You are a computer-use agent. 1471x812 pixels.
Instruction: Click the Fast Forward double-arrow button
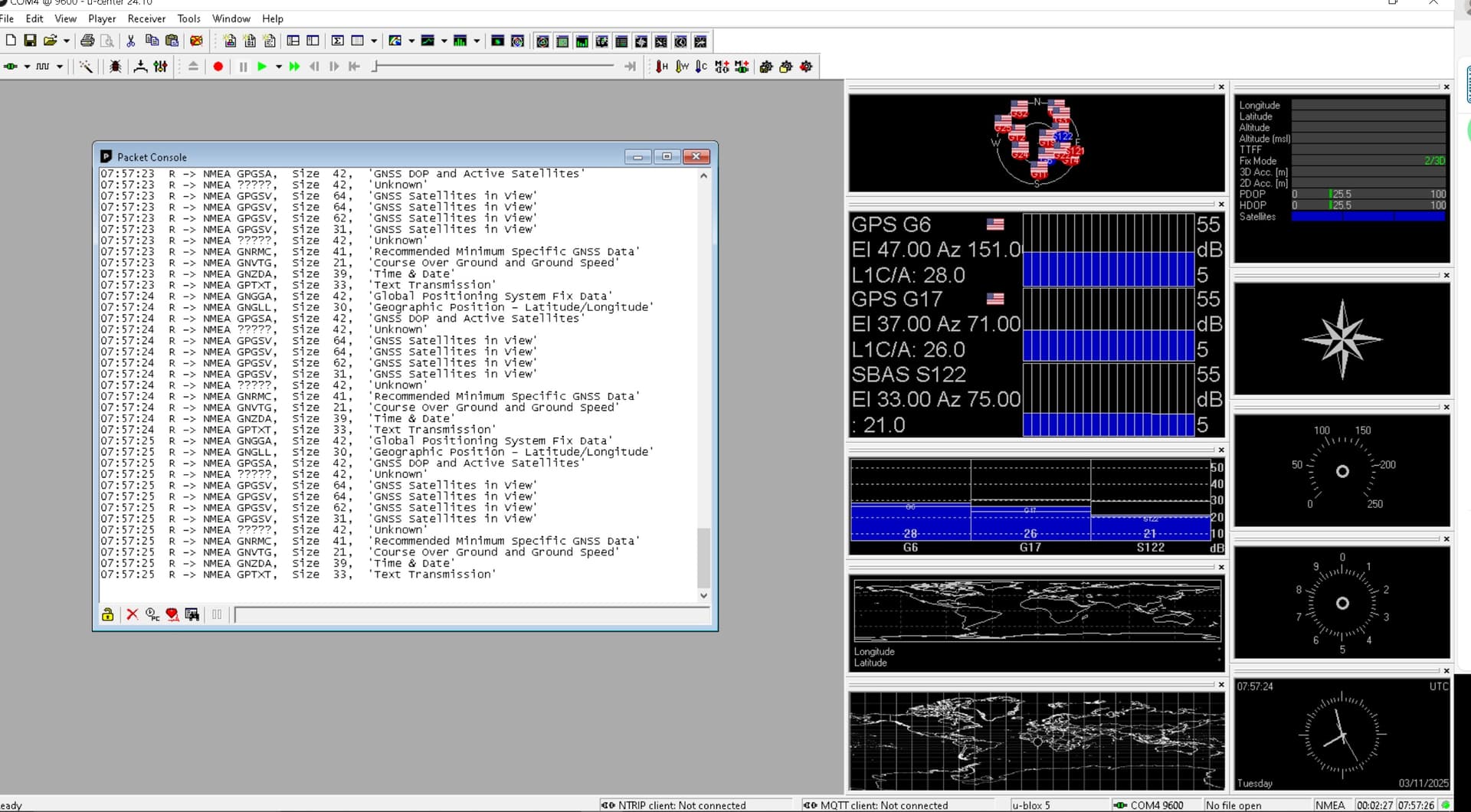tap(294, 67)
